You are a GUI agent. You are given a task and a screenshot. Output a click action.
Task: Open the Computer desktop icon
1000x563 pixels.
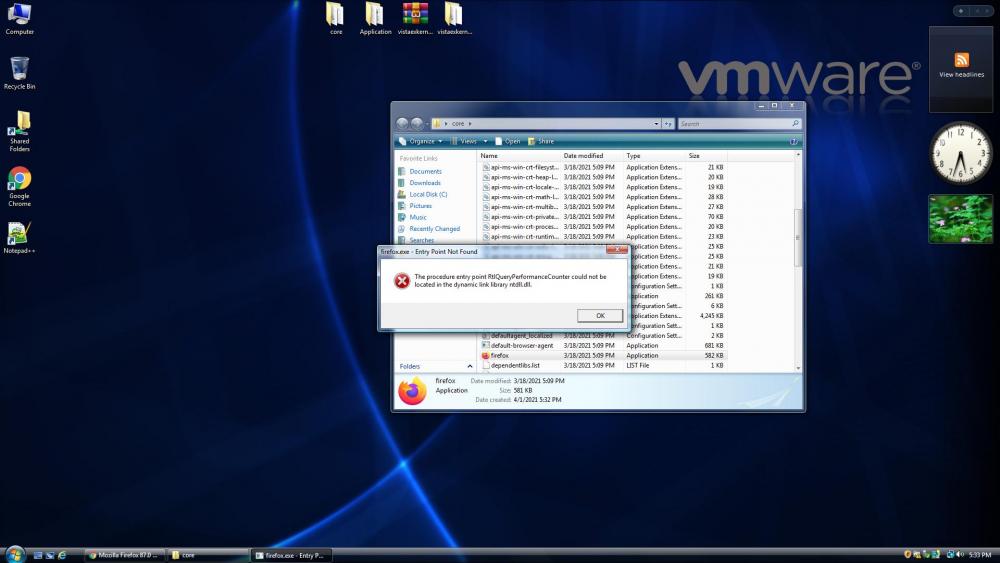[x=19, y=14]
